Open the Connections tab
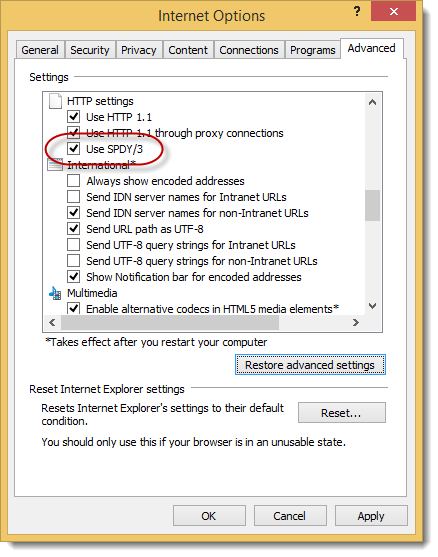The image size is (438, 557). (x=249, y=50)
